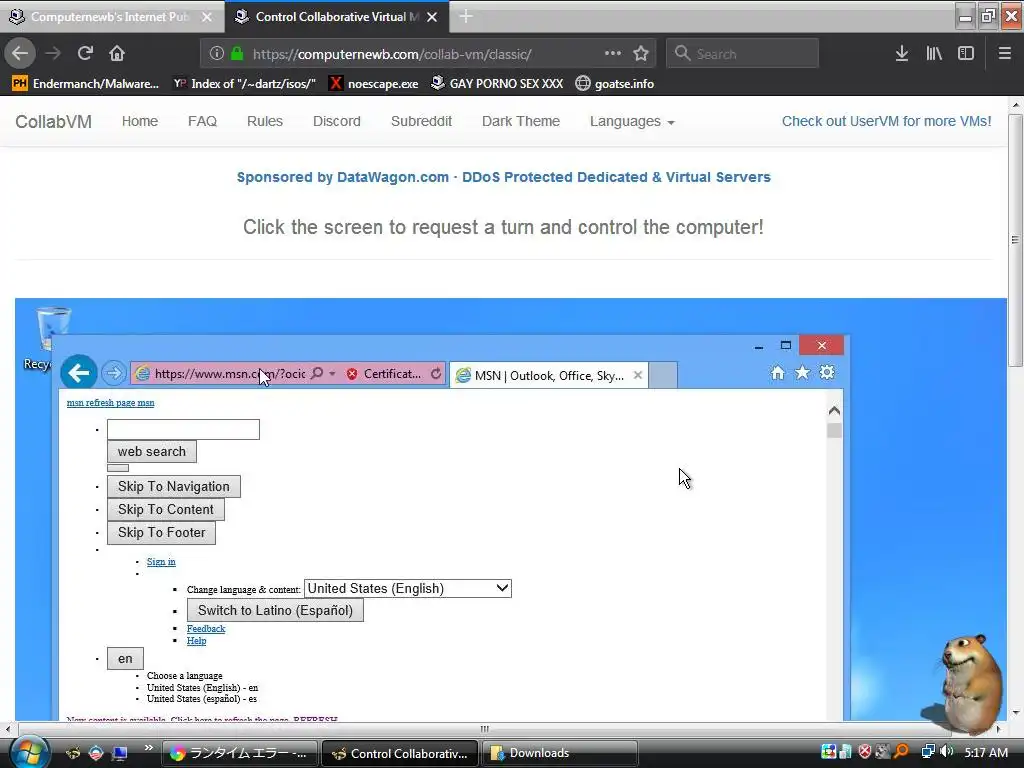Open goatse.info bookmark
Image resolution: width=1024 pixels, height=768 pixels.
pyautogui.click(x=615, y=84)
